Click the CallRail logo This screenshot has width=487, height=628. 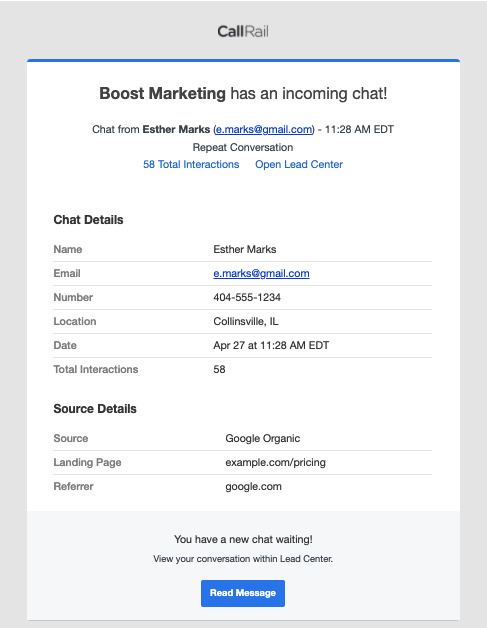click(243, 31)
